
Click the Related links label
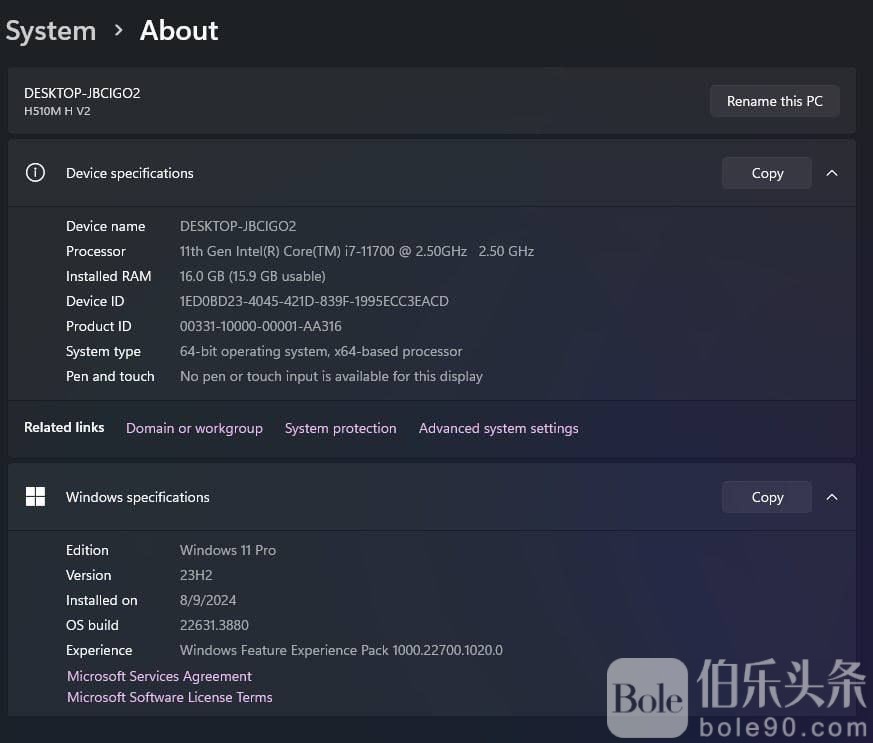click(x=64, y=427)
